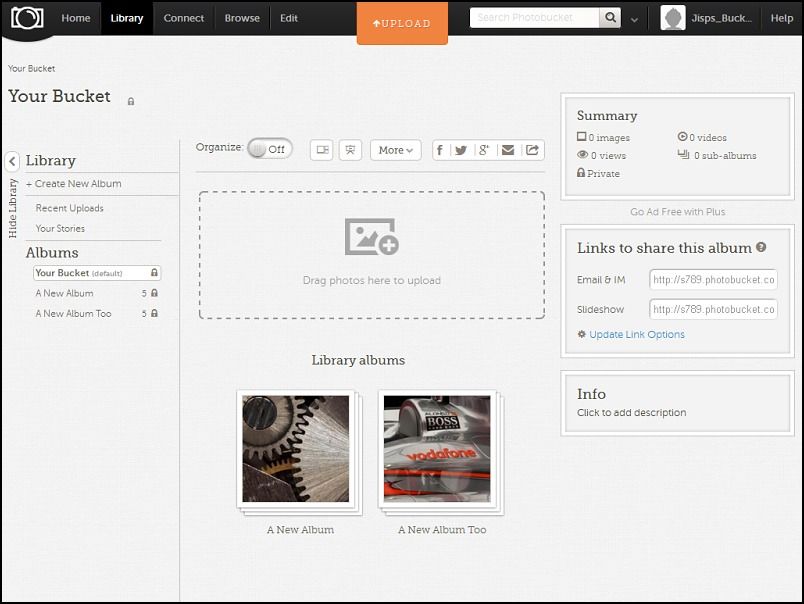Share album on Google Plus

[x=484, y=150]
